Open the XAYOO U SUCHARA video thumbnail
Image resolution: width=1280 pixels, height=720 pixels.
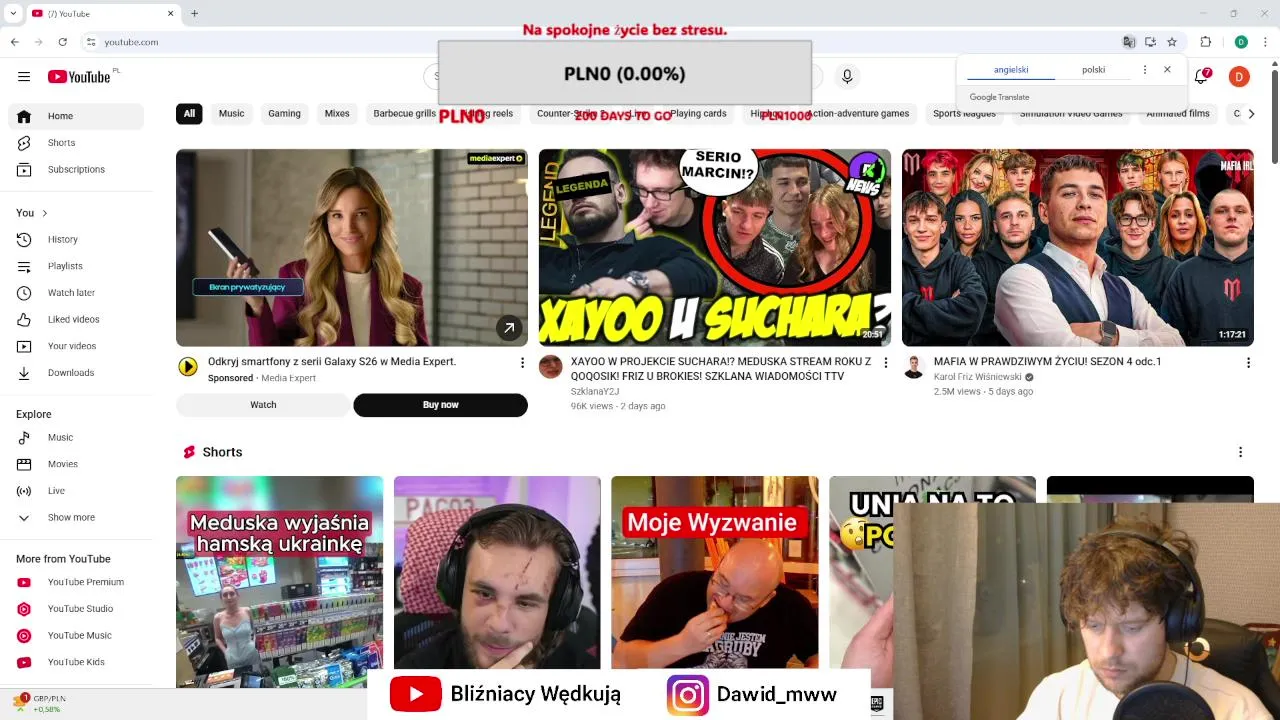click(714, 247)
